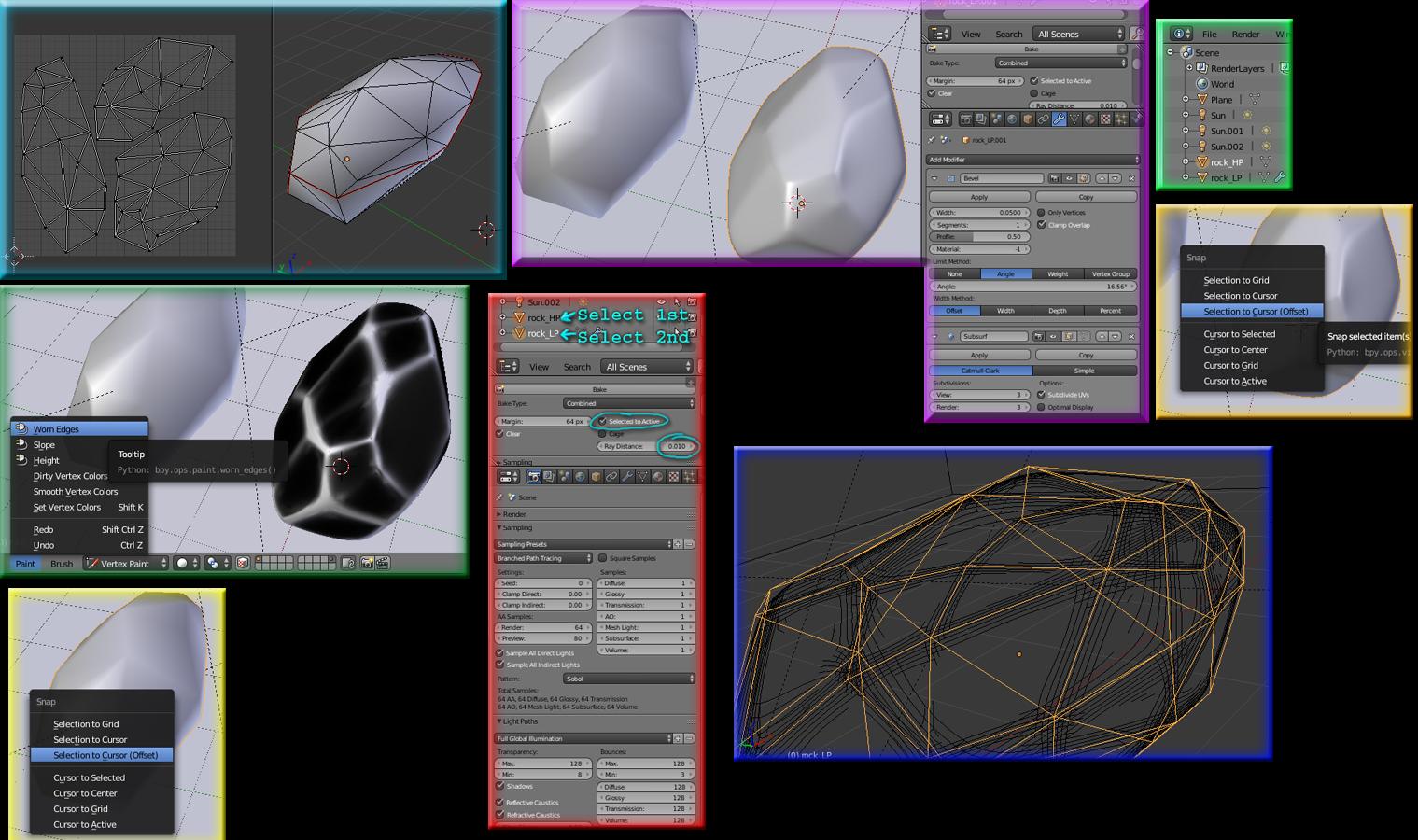Open the Texture checker tab in red panel
The height and width of the screenshot is (840, 1418).
click(x=674, y=476)
